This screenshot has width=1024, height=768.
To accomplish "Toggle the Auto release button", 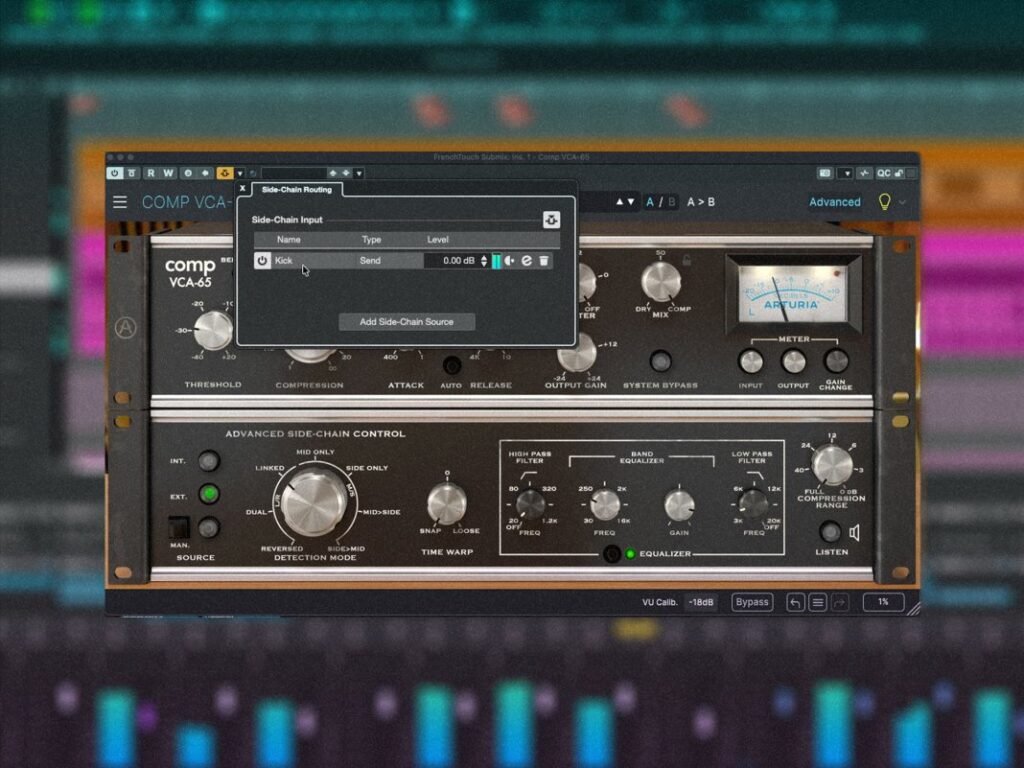I will point(451,364).
